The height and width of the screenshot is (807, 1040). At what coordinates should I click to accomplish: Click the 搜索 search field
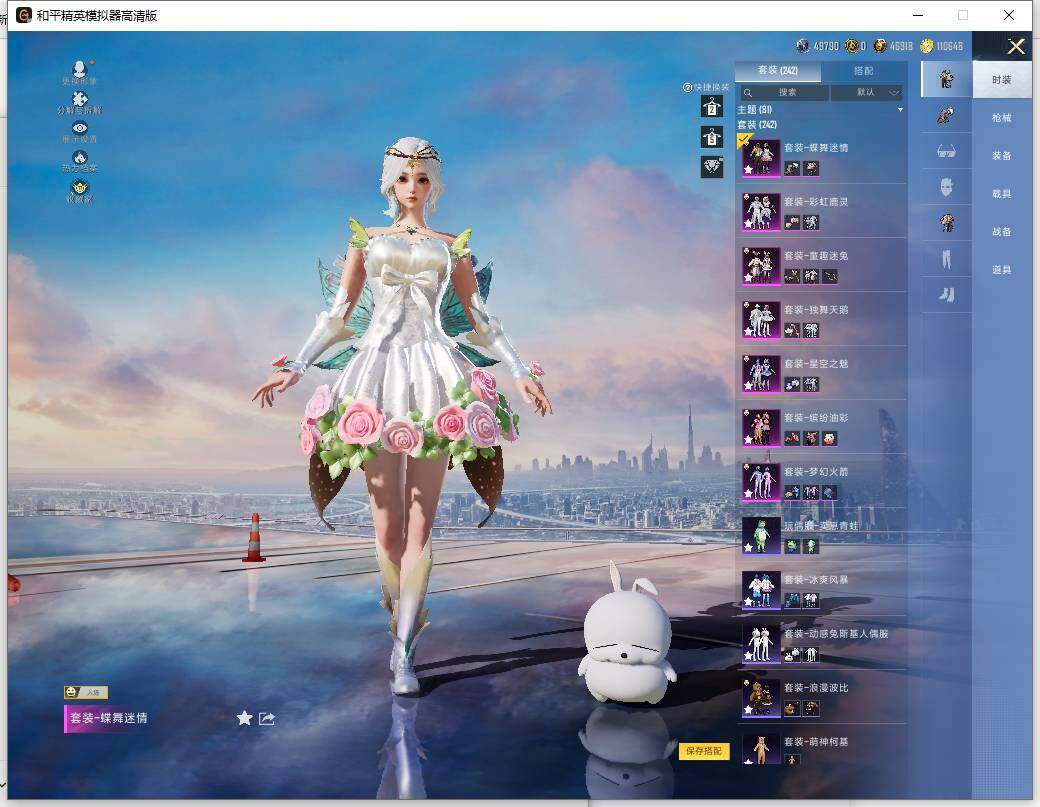pos(785,92)
